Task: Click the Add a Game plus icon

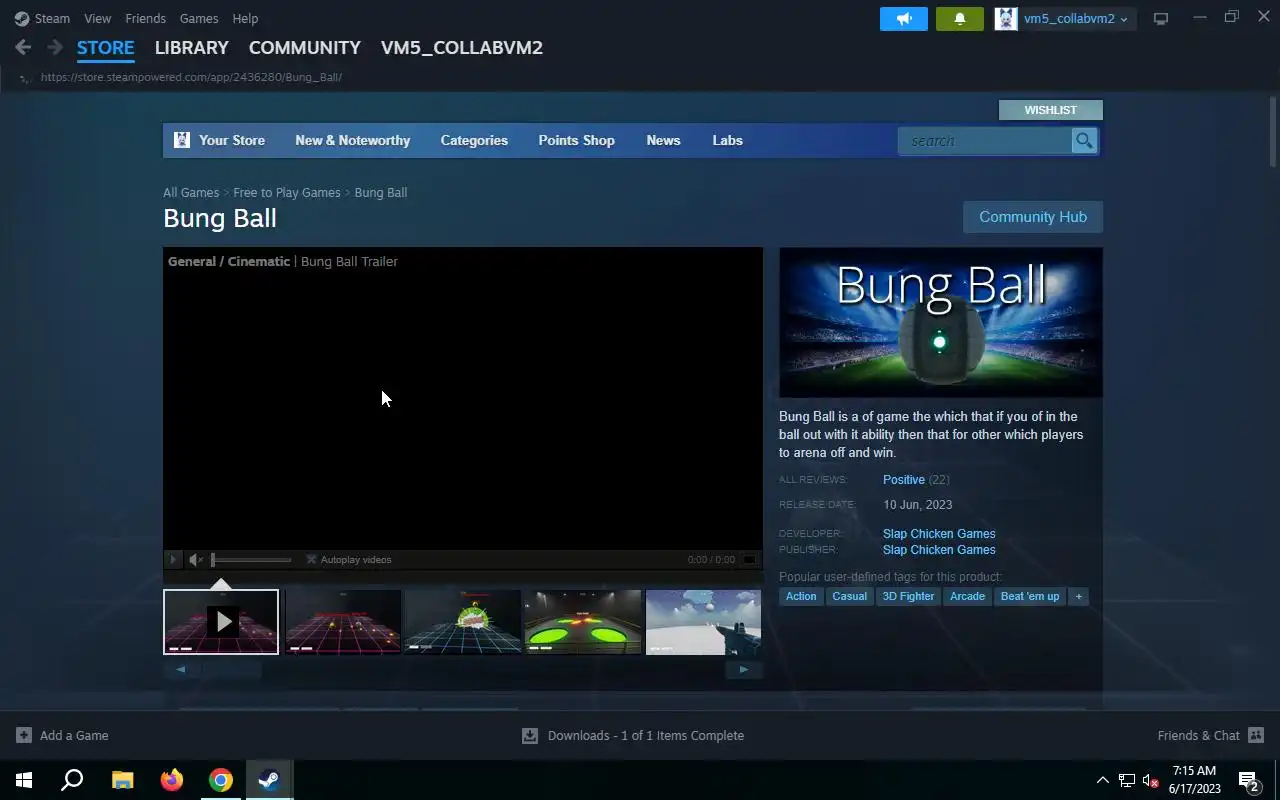Action: (24, 735)
